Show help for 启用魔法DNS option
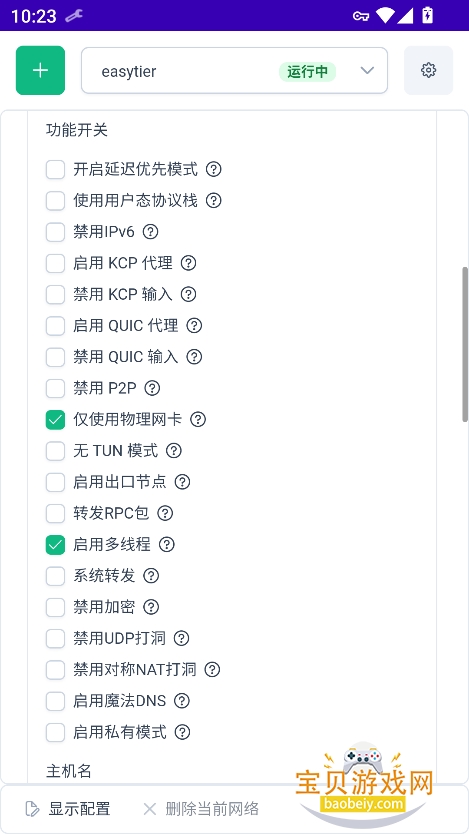The width and height of the screenshot is (469, 834). pyautogui.click(x=182, y=701)
